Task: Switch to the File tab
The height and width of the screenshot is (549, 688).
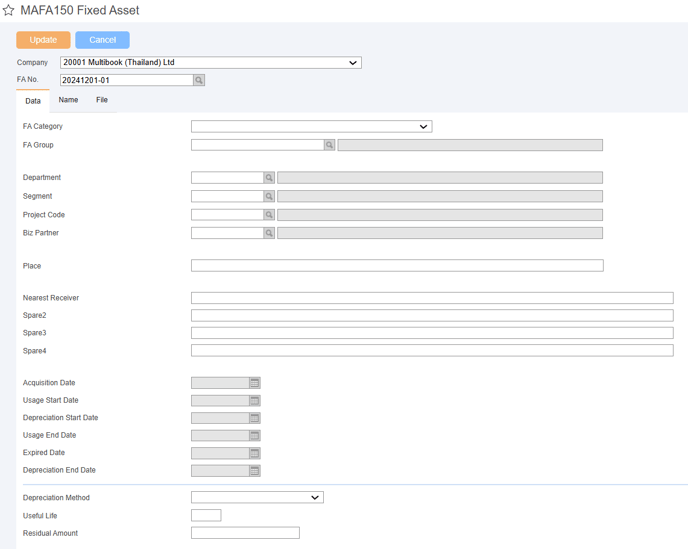Action: pos(102,100)
